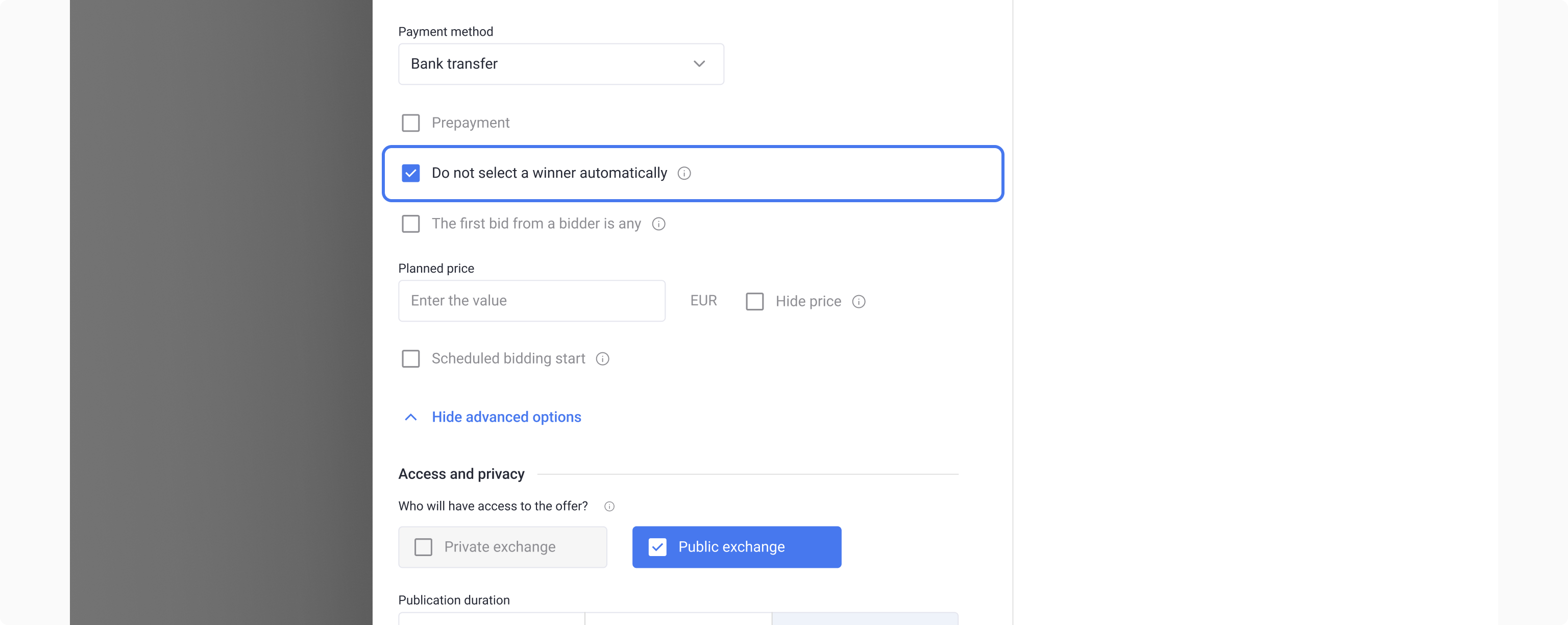
Task: Select the leftmost Publication duration segment
Action: pos(491,618)
